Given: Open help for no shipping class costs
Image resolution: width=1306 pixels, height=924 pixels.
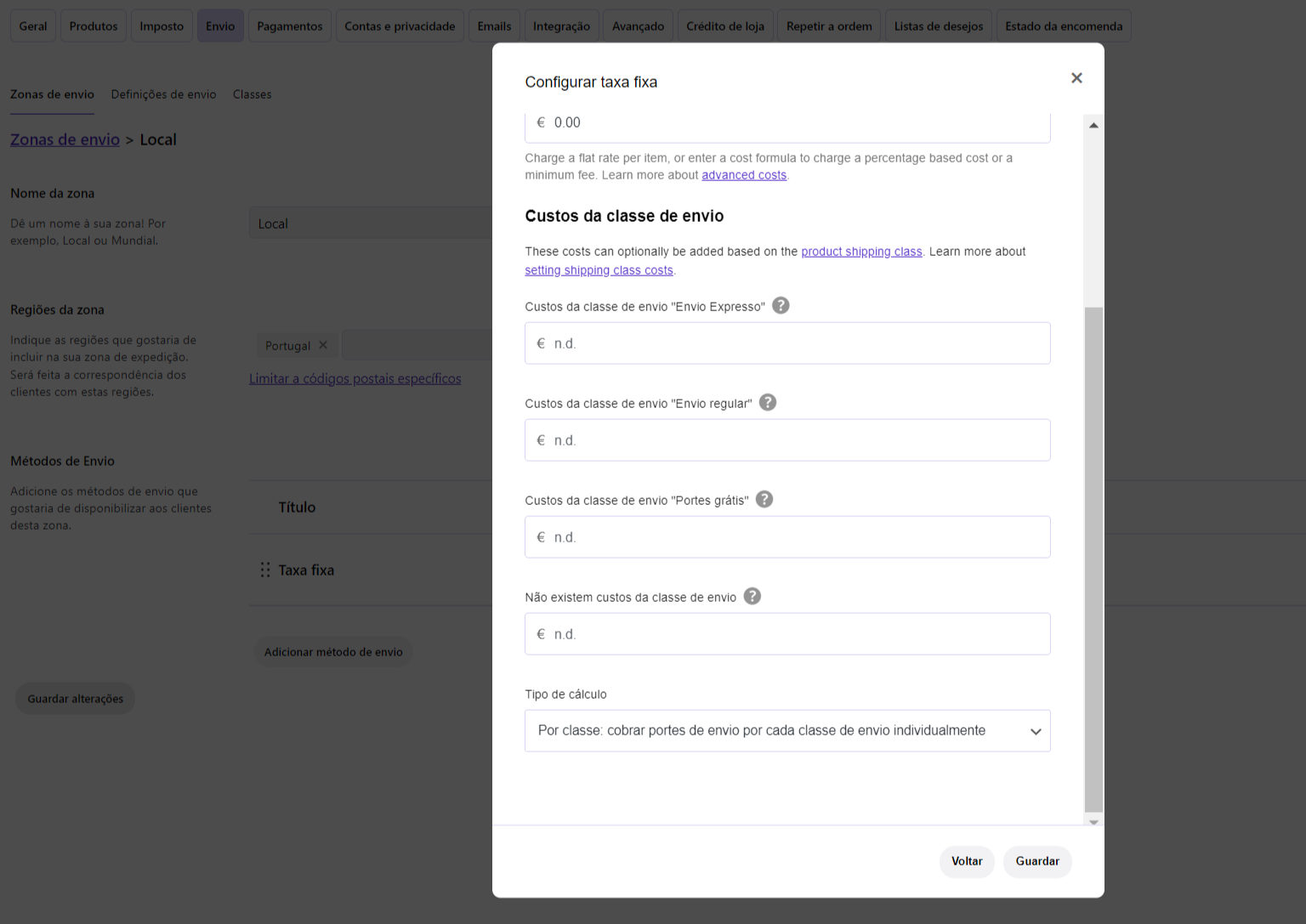Looking at the screenshot, I should point(752,596).
